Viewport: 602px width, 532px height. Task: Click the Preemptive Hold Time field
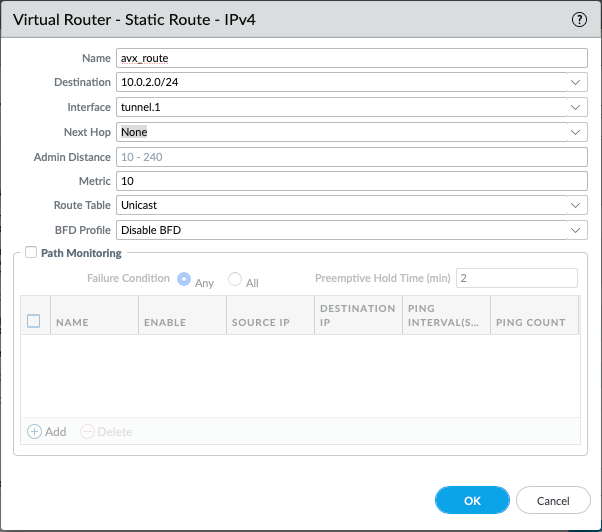tap(516, 278)
